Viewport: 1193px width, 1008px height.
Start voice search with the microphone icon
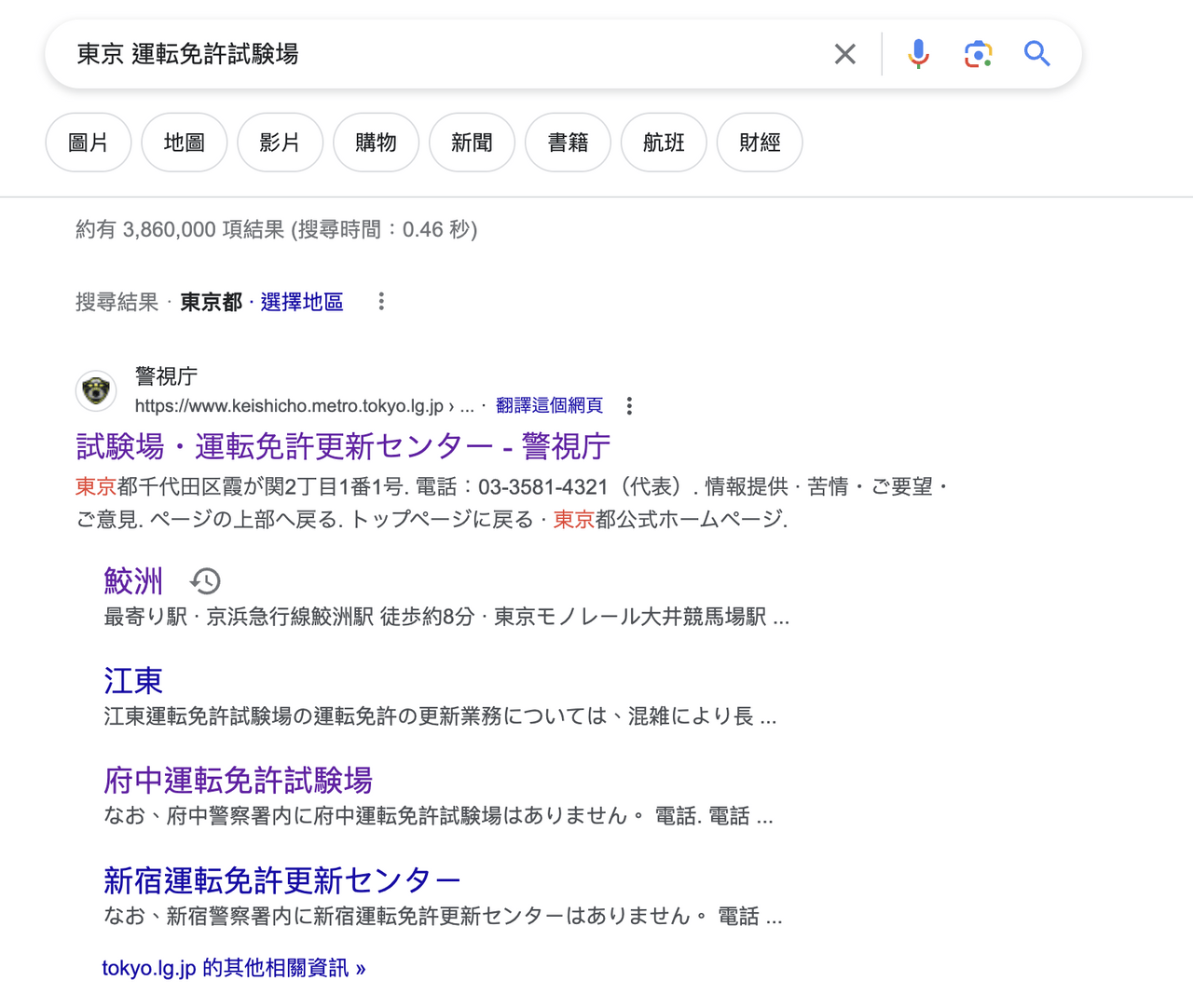pos(918,54)
